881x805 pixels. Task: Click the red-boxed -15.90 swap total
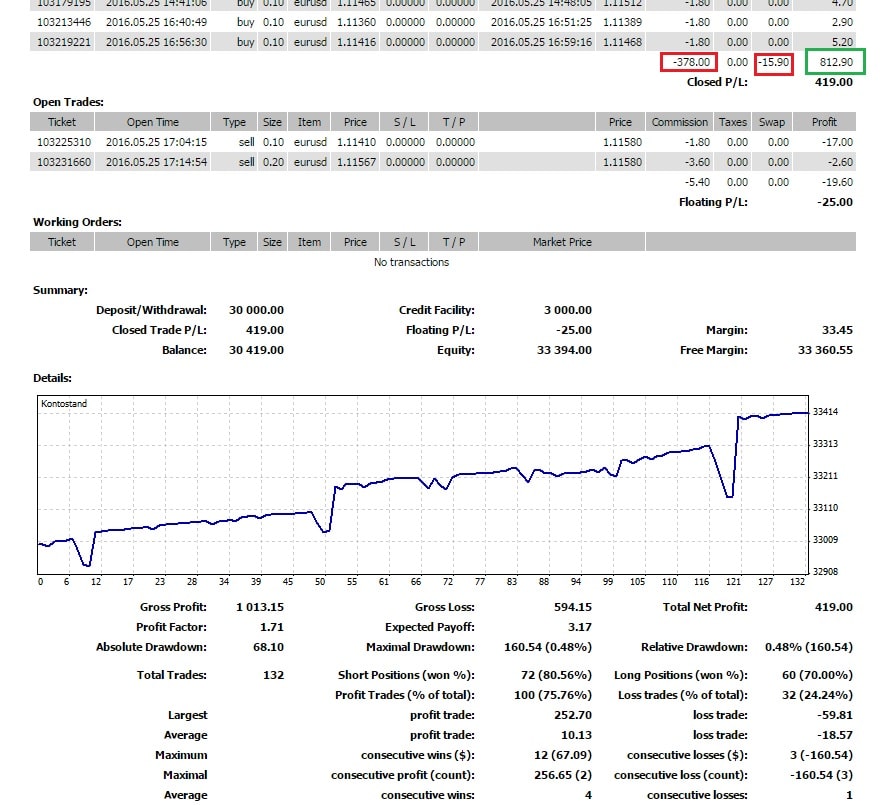pos(773,62)
